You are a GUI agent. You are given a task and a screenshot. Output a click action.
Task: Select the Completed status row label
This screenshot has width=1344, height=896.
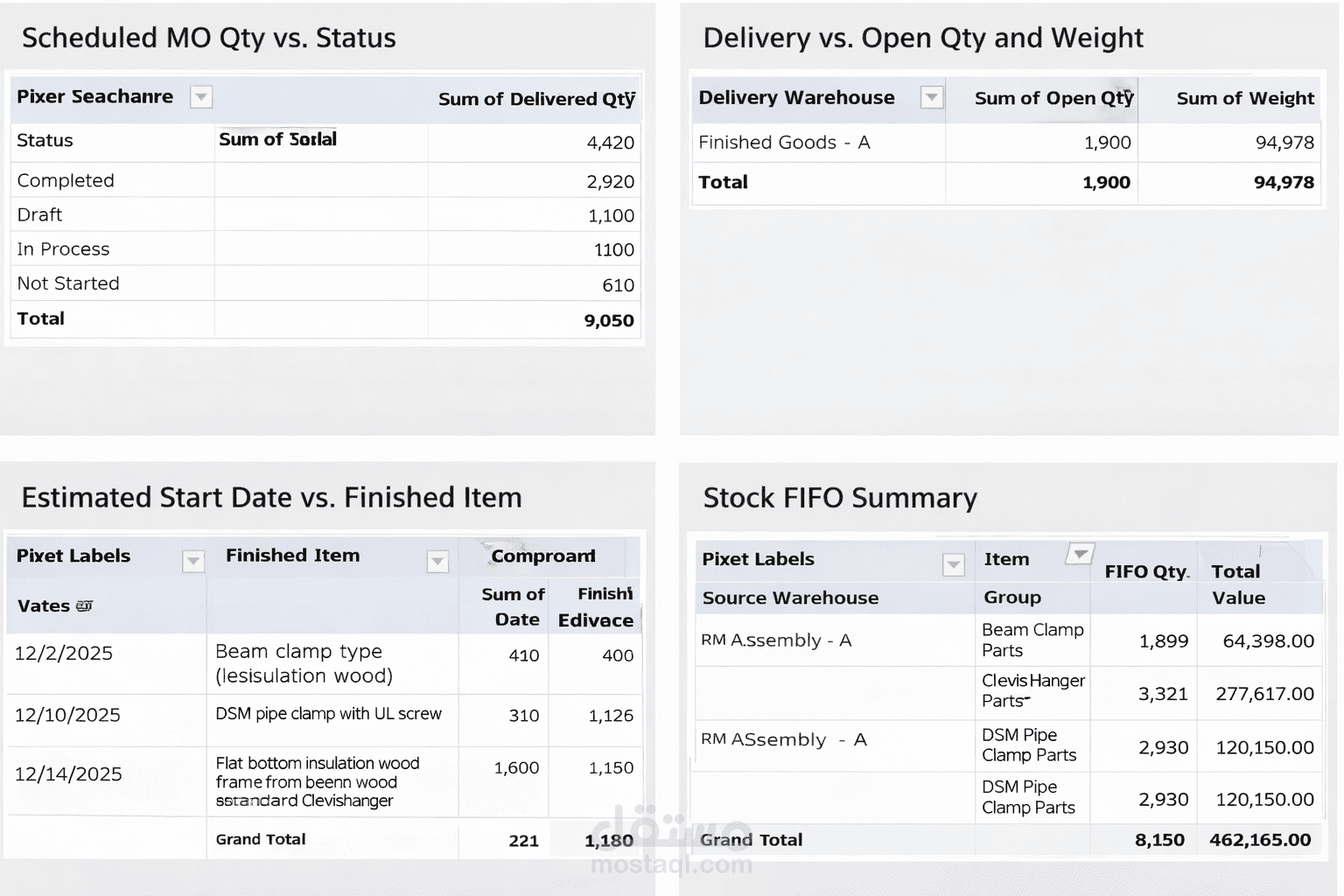click(66, 180)
